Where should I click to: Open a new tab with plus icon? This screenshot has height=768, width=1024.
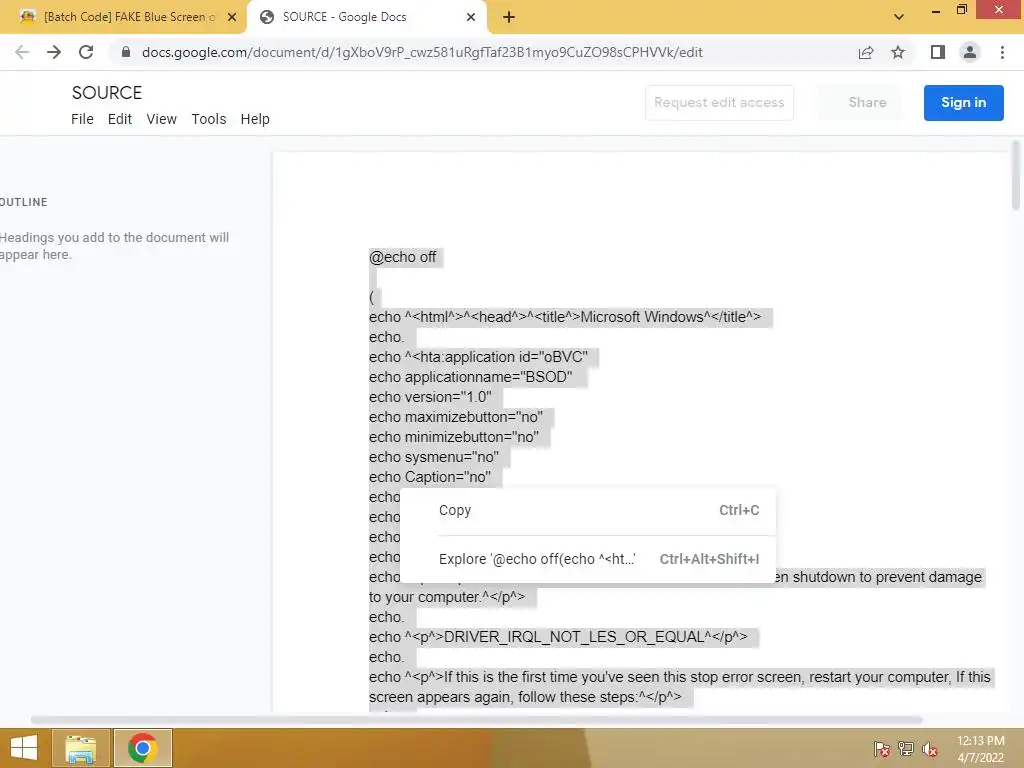pos(509,18)
